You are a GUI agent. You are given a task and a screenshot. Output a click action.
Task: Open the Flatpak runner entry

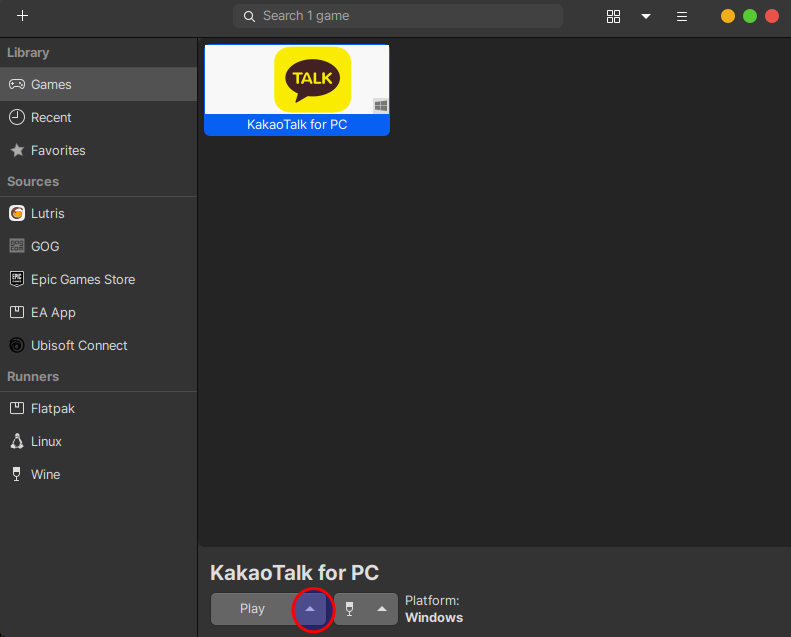[x=52, y=408]
